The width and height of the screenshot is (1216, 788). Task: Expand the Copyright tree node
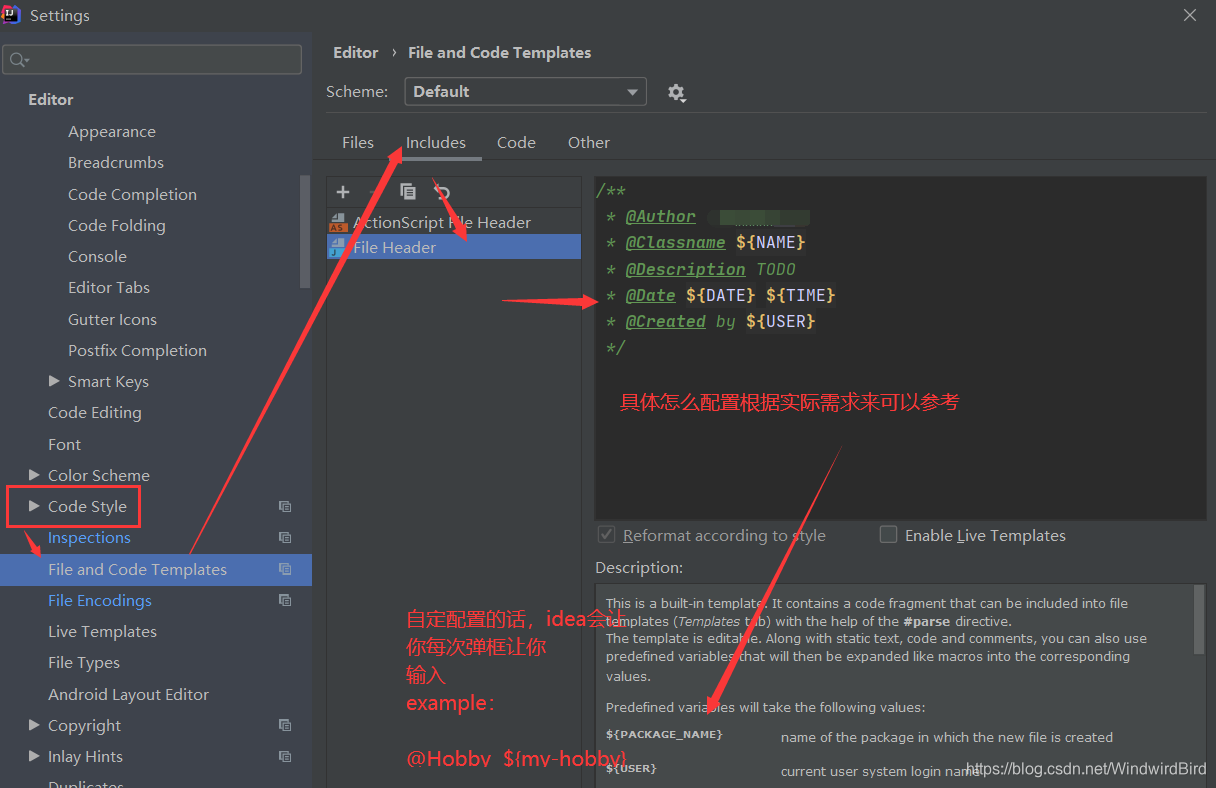pos(34,725)
